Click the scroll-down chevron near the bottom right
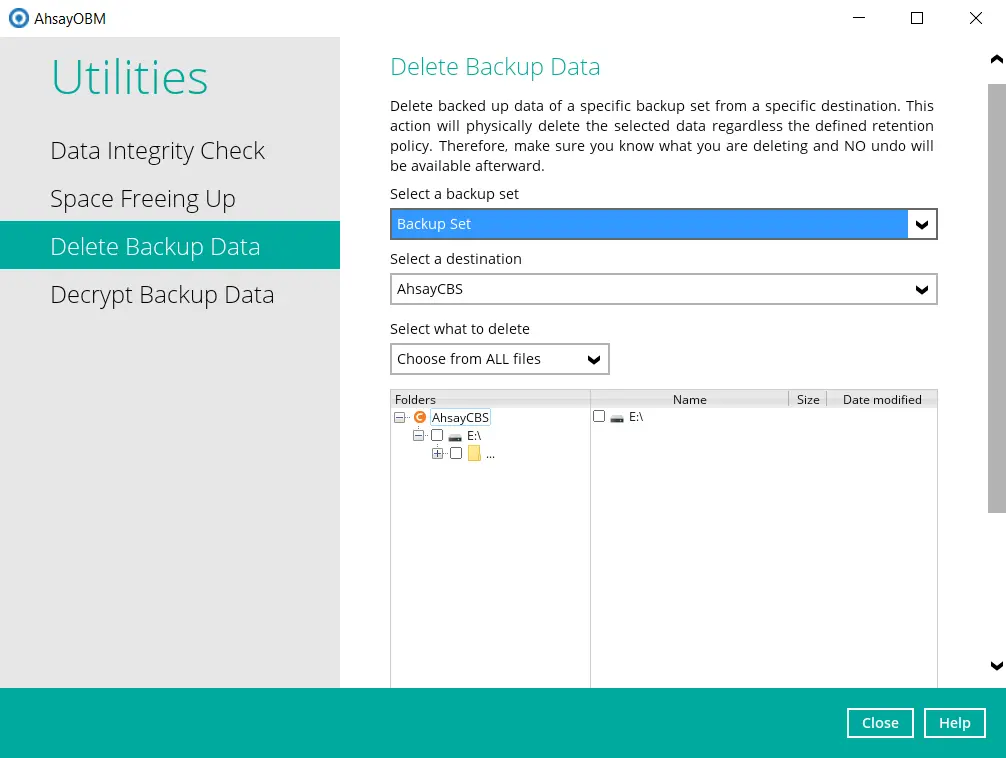 (x=996, y=665)
